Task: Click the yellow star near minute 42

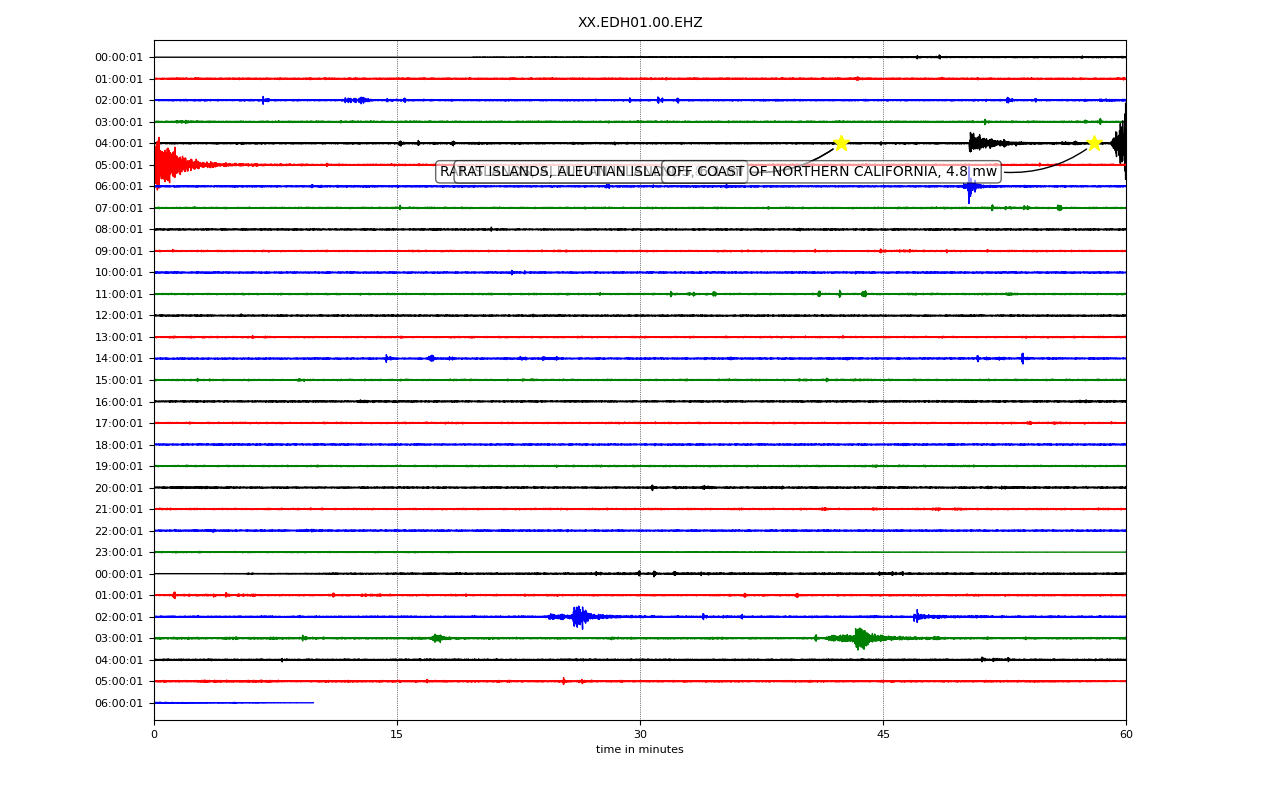Action: 841,143
